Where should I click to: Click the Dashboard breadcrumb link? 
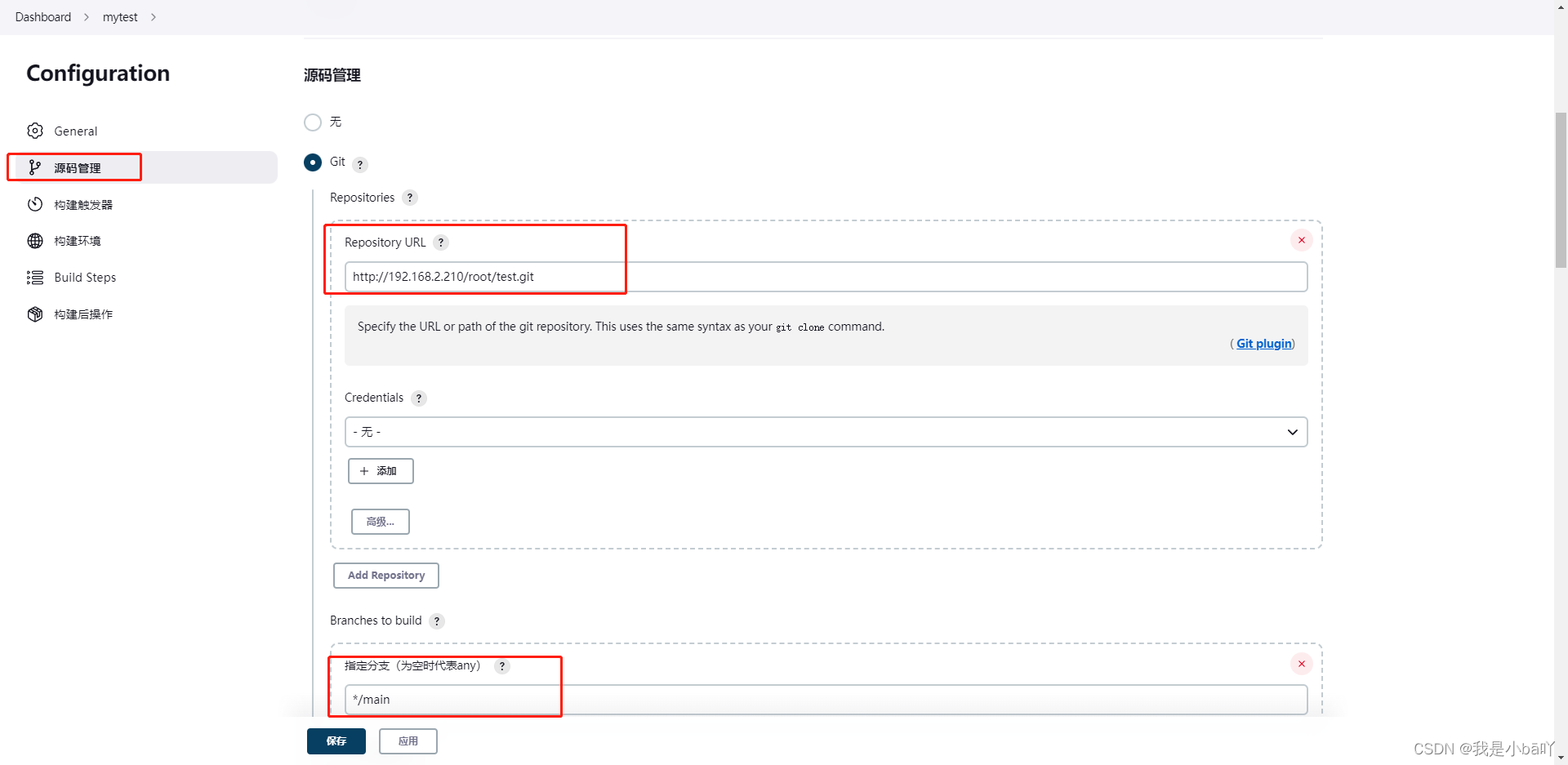[x=43, y=17]
